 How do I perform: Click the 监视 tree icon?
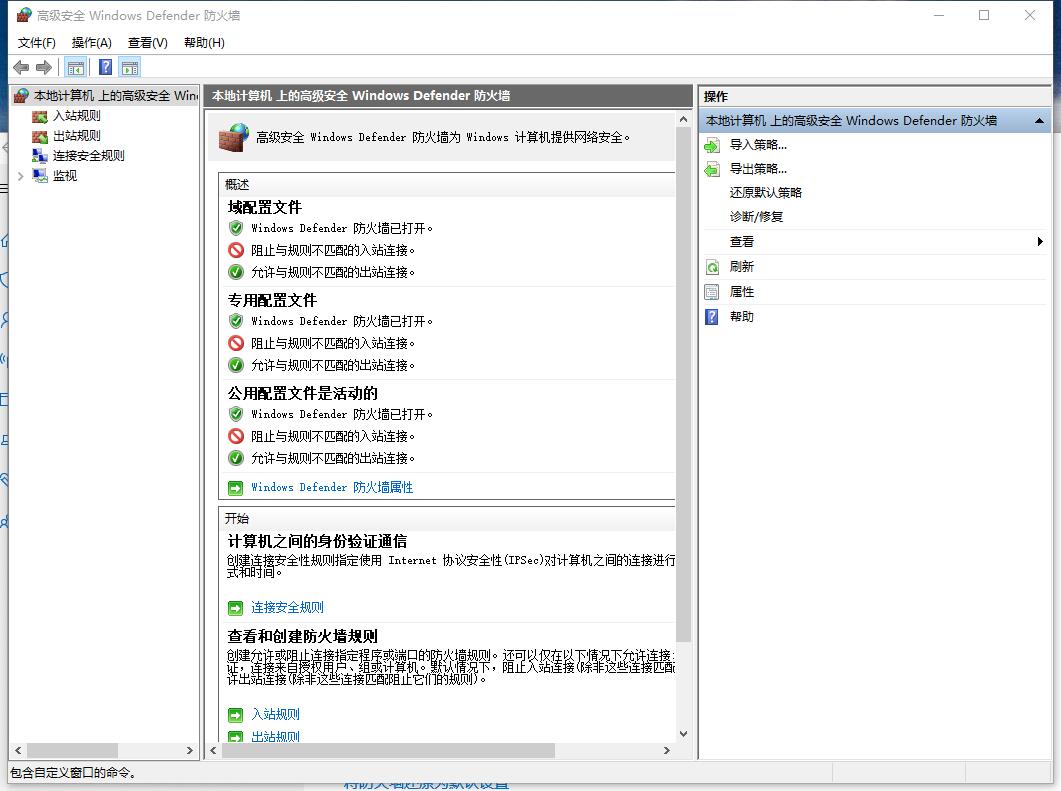click(40, 176)
